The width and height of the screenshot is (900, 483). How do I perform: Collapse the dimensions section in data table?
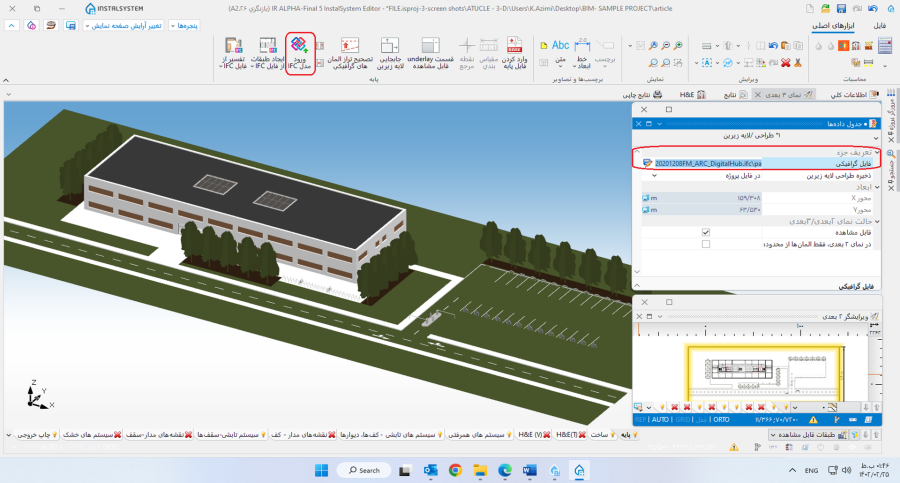click(x=877, y=186)
